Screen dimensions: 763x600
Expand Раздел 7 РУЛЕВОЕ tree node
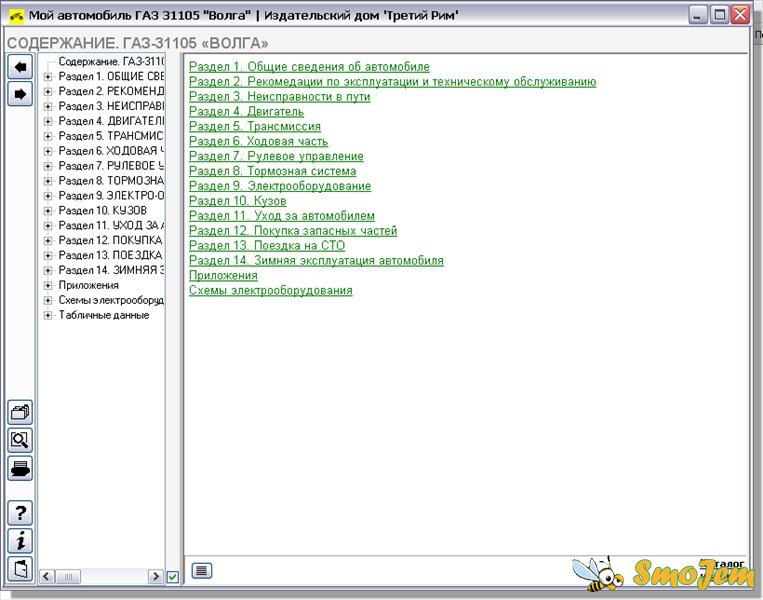(x=48, y=166)
